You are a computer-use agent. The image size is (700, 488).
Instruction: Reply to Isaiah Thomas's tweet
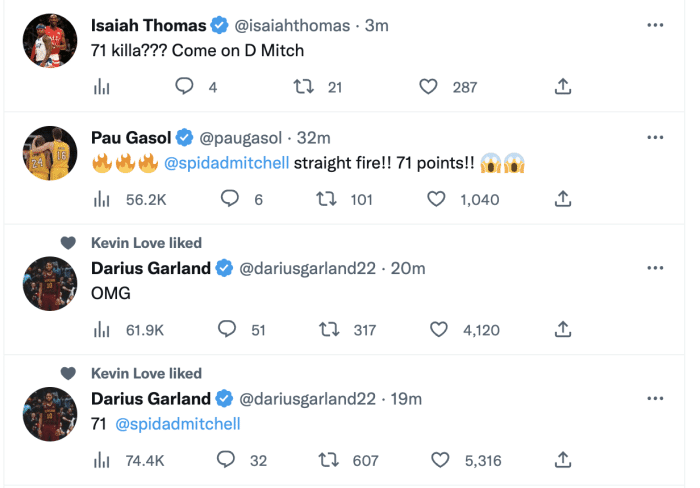click(x=184, y=87)
